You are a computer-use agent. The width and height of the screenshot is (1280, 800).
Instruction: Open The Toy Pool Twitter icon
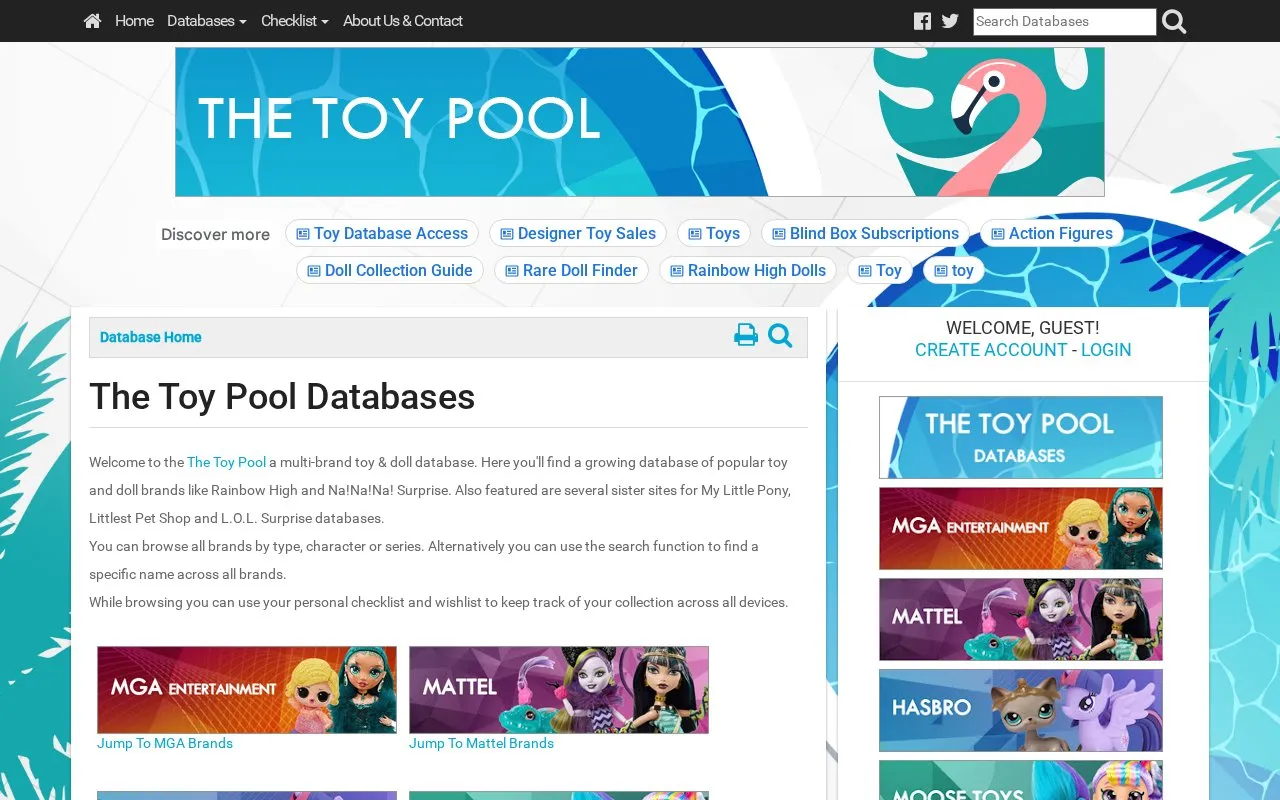[950, 21]
